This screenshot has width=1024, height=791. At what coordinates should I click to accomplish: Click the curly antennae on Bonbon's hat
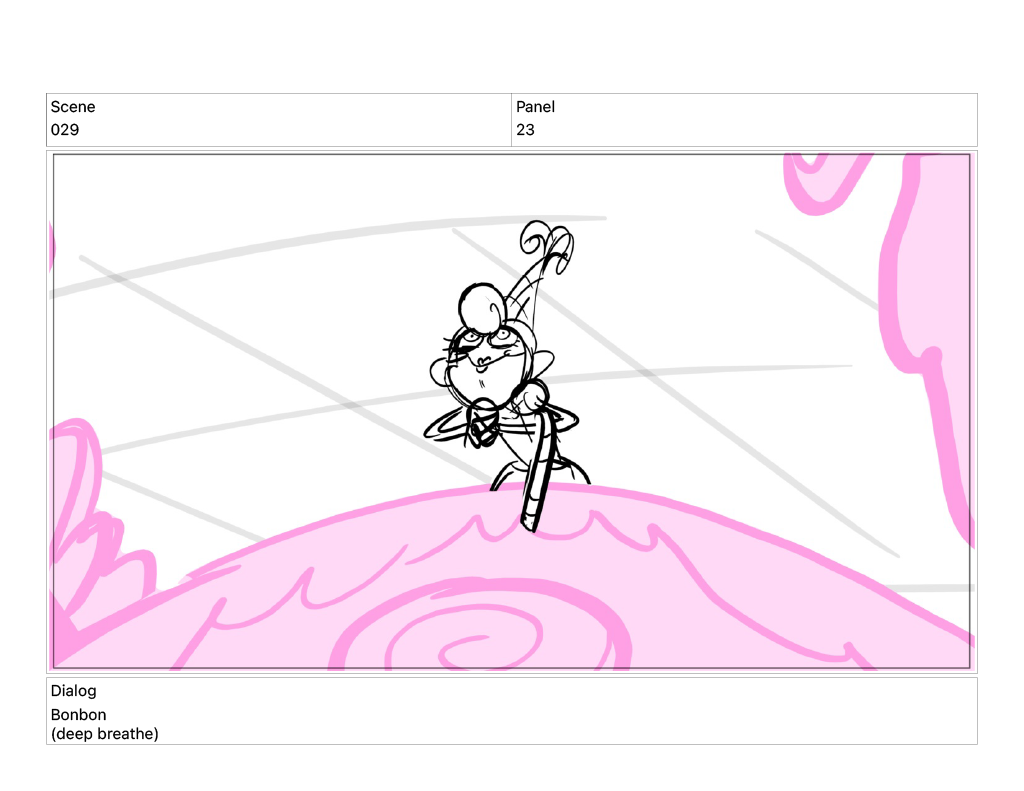(x=546, y=245)
